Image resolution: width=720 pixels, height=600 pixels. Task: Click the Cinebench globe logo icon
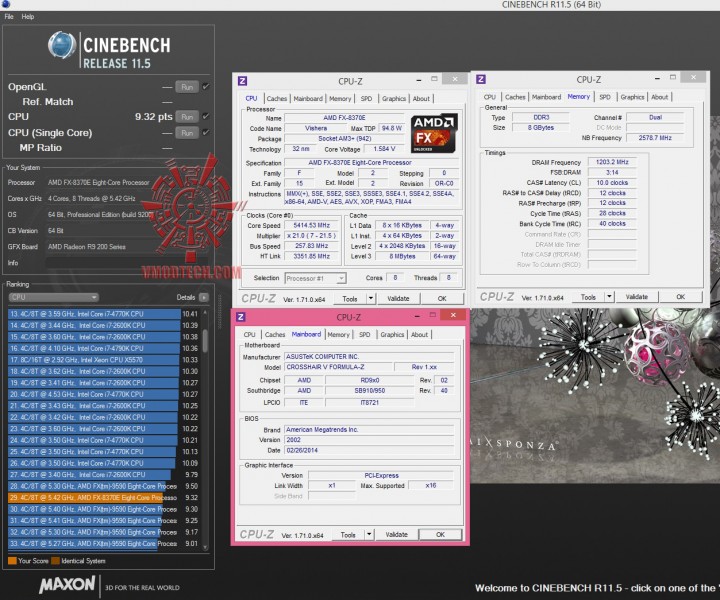coord(62,45)
